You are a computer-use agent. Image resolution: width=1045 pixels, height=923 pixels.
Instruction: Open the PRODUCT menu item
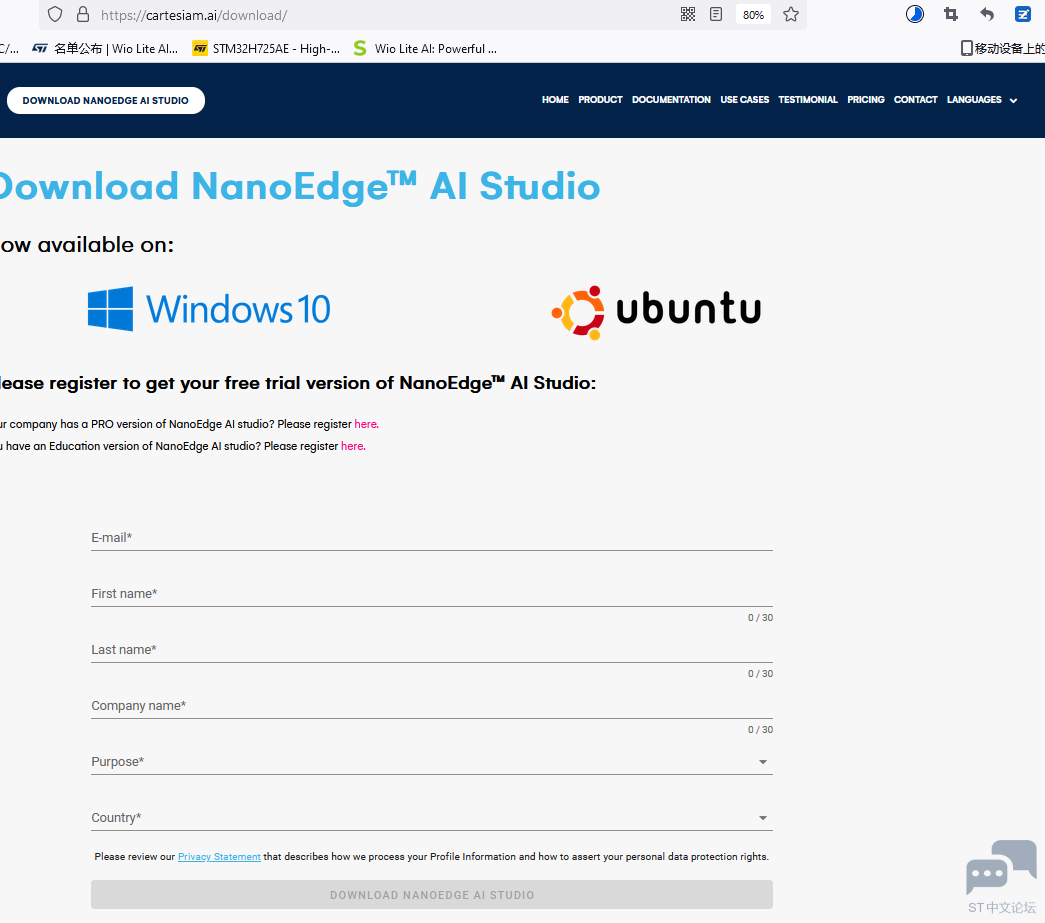coord(600,100)
